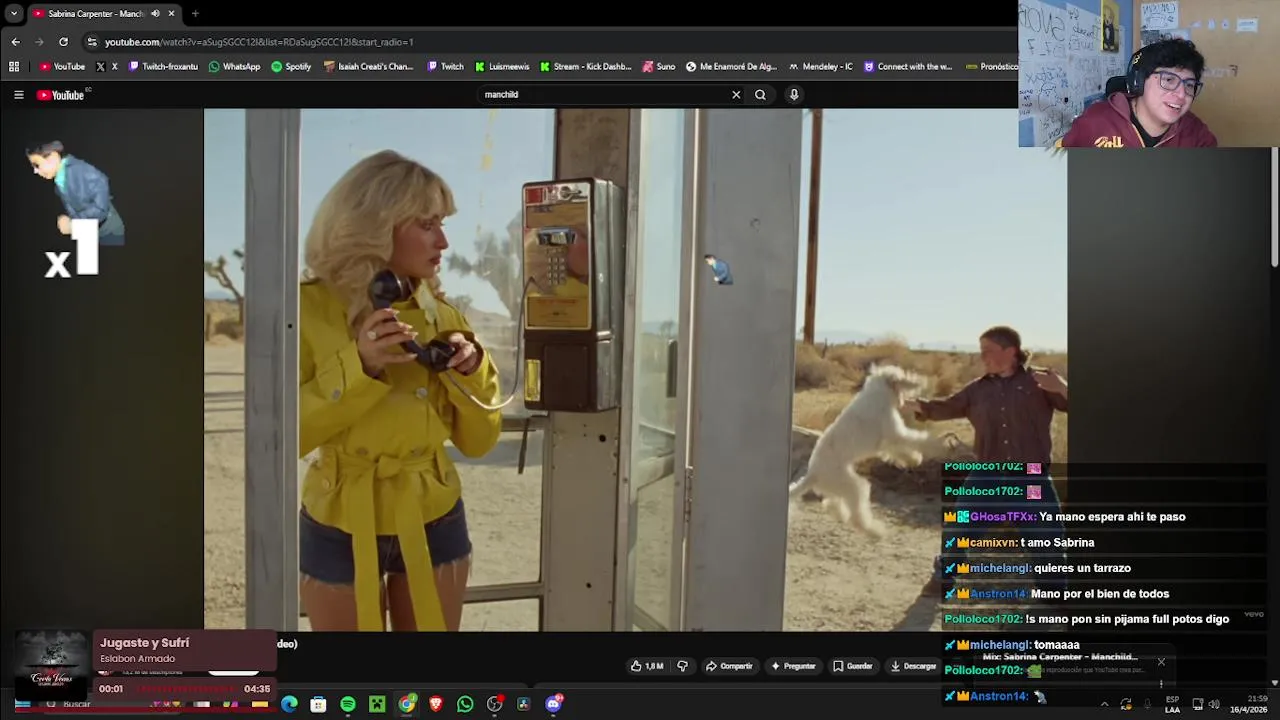
Task: Open the Luismeewis Kick bookmark
Action: tap(502, 67)
